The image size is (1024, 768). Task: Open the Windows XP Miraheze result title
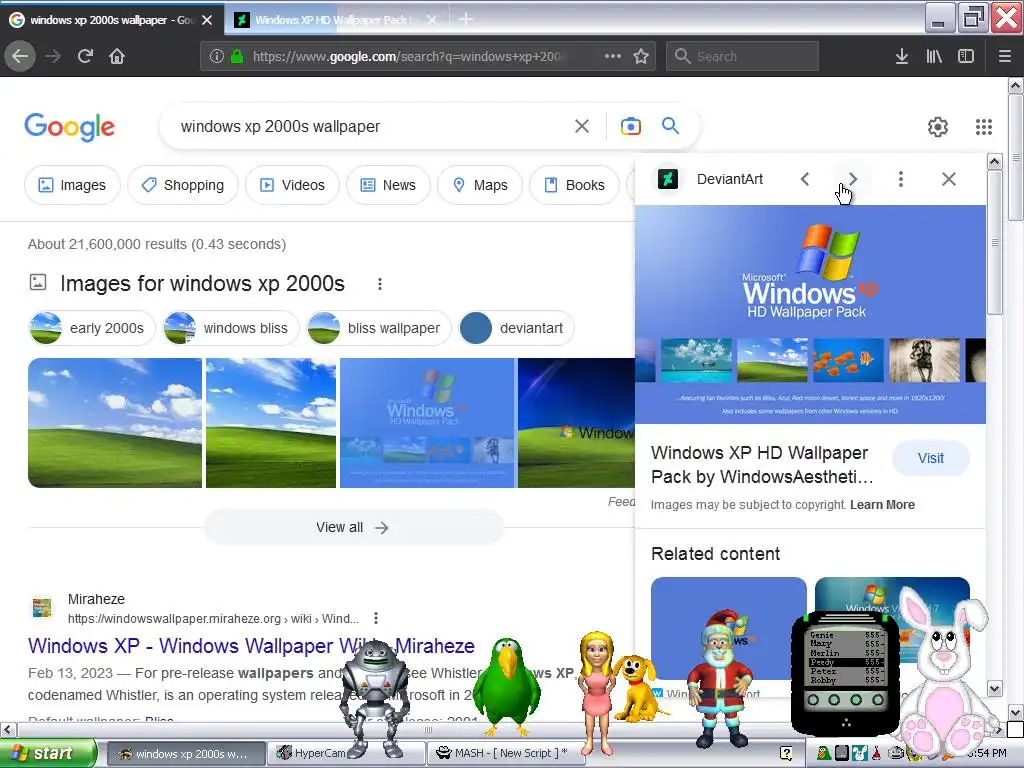(251, 646)
